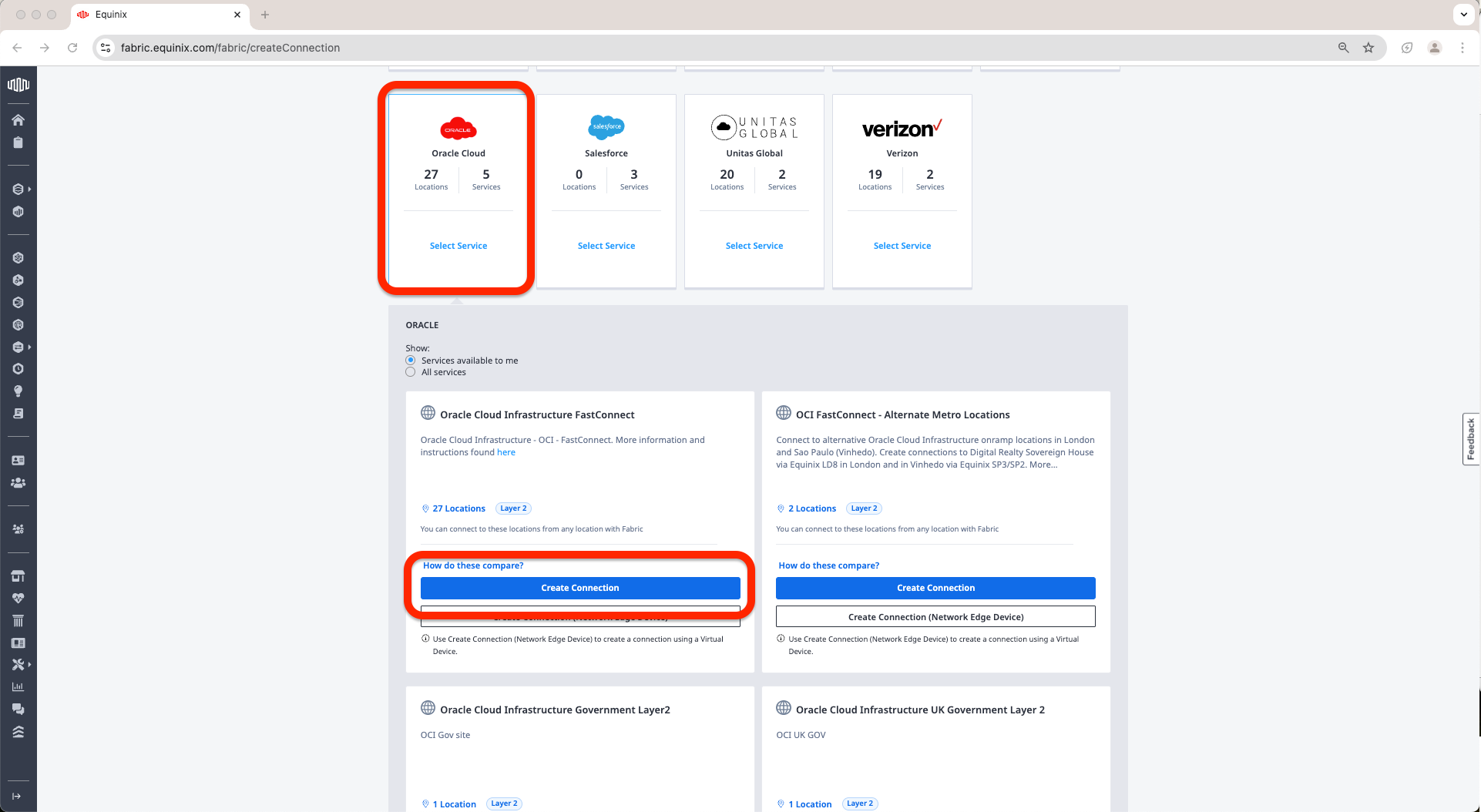This screenshot has width=1481, height=812.
Task: Open the clock hexagon sidebar icon
Action: (18, 369)
